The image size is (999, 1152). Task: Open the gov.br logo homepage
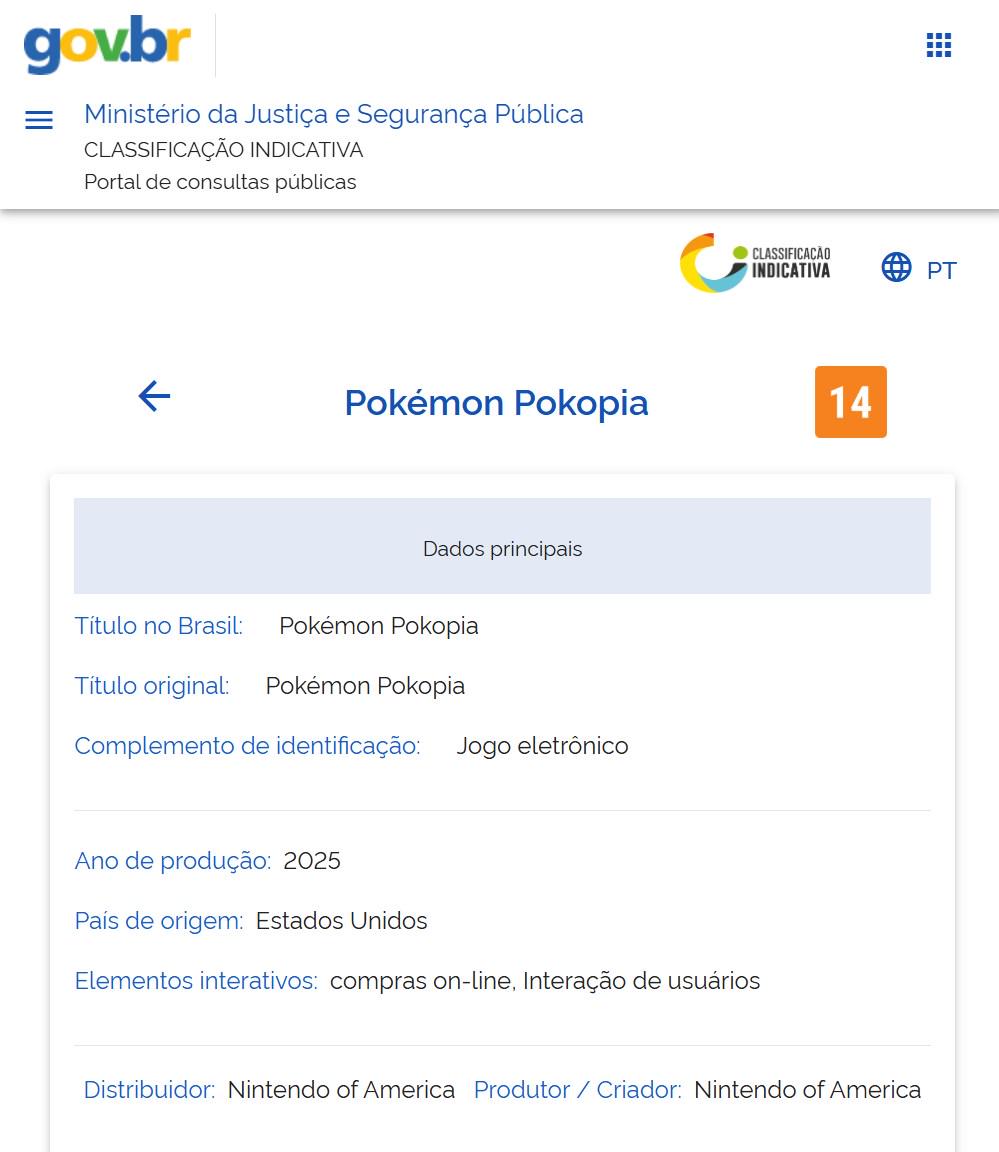point(107,44)
